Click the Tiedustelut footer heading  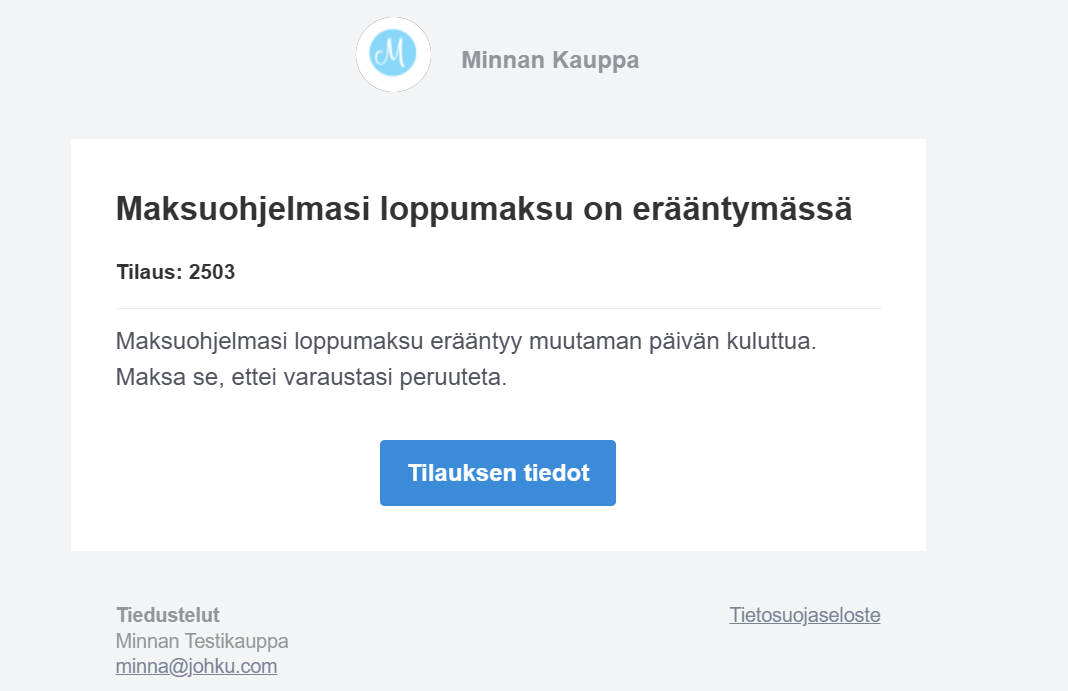point(168,615)
